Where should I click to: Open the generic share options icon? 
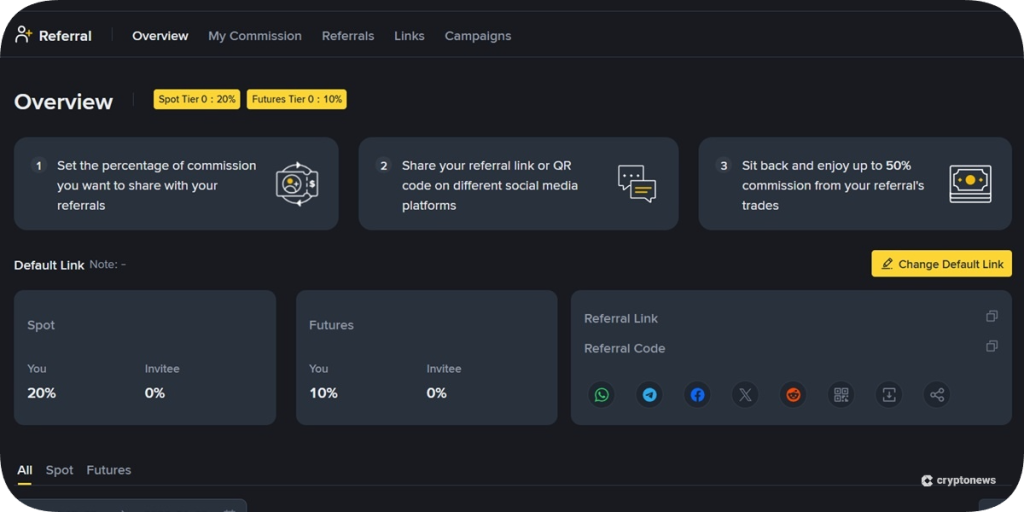[937, 395]
